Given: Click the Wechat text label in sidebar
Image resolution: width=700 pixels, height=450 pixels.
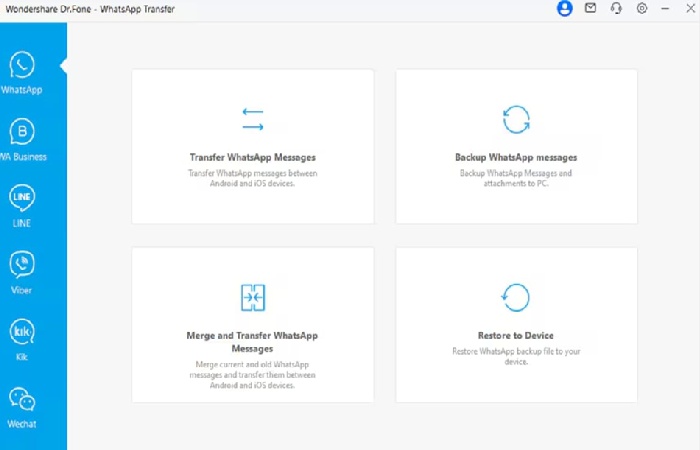Looking at the screenshot, I should coord(21,424).
